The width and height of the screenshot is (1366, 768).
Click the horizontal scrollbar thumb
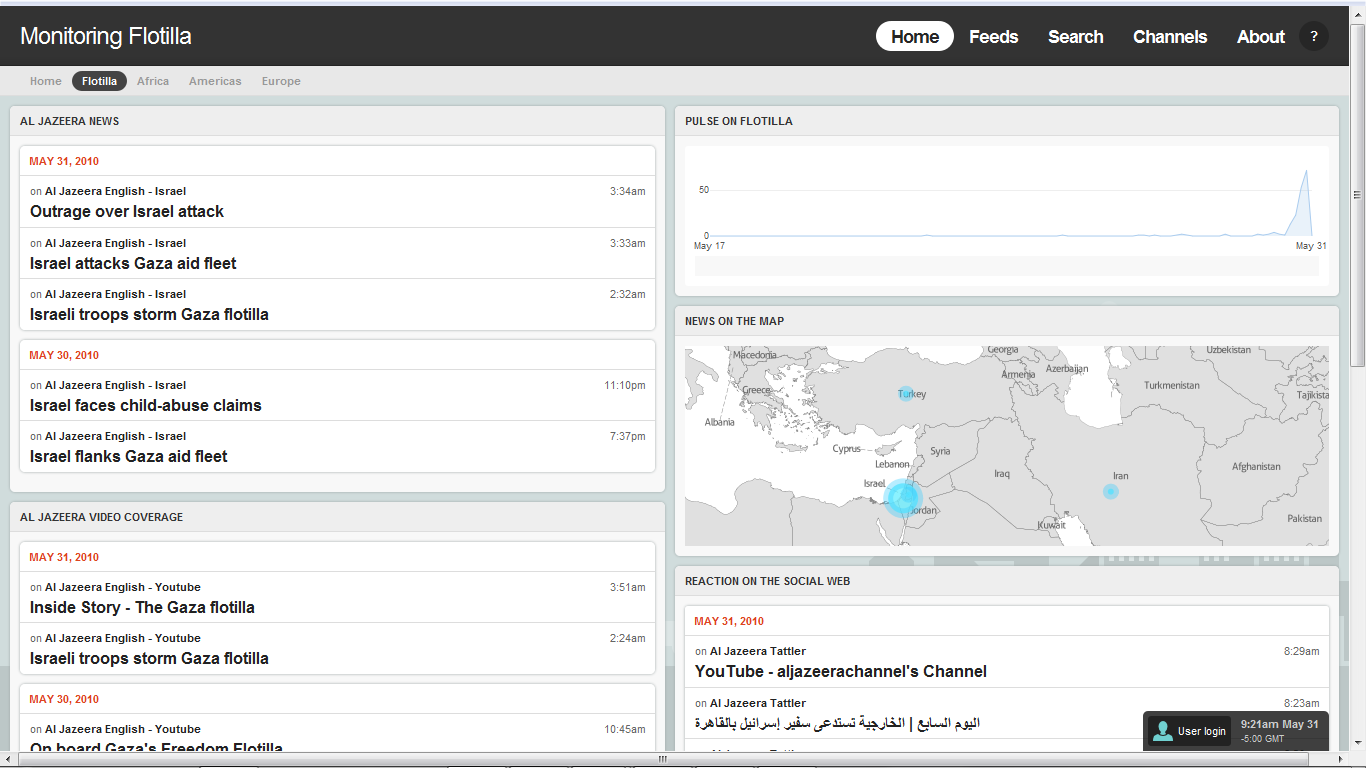[661, 760]
